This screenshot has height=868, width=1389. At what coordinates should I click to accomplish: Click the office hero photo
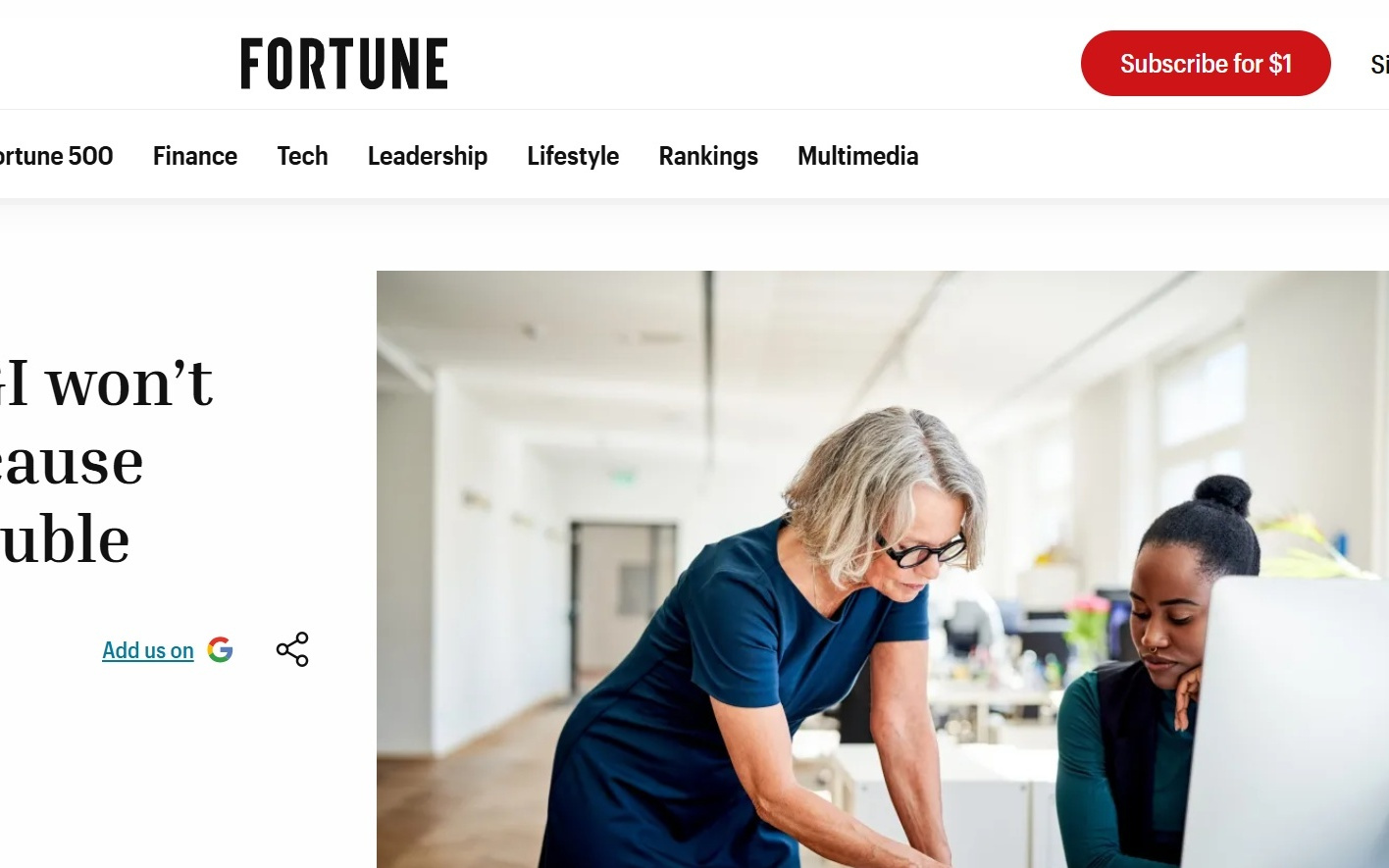[x=883, y=569]
